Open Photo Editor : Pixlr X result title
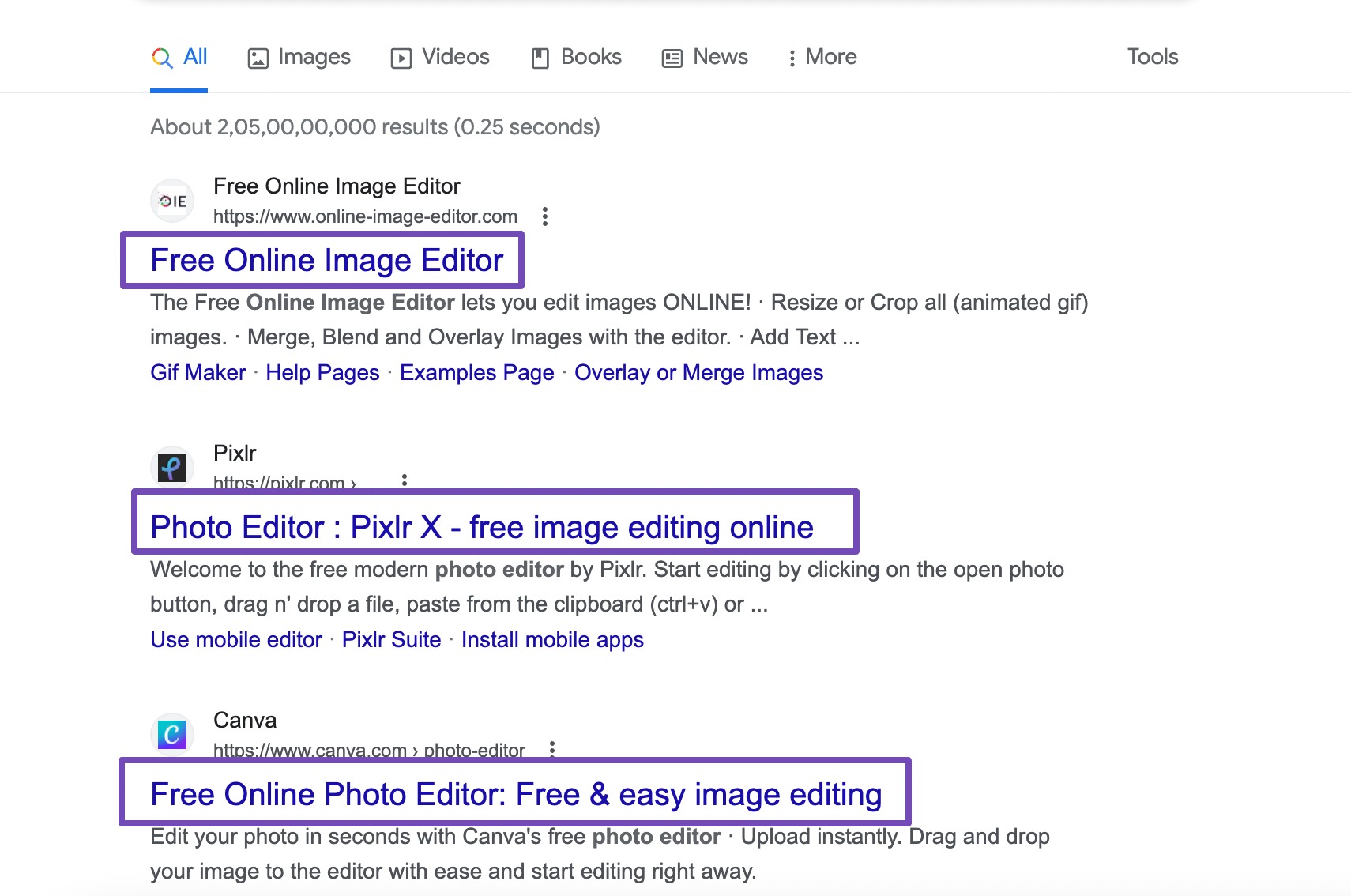 pos(482,527)
